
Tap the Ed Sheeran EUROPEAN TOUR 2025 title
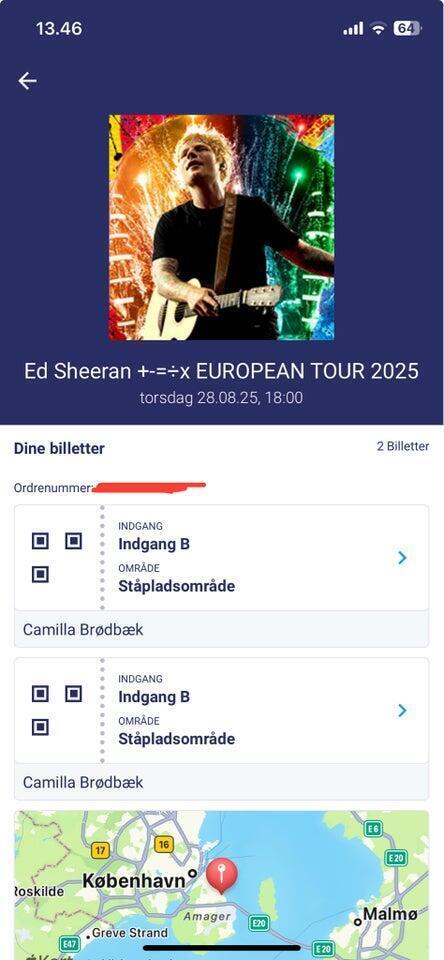click(222, 371)
